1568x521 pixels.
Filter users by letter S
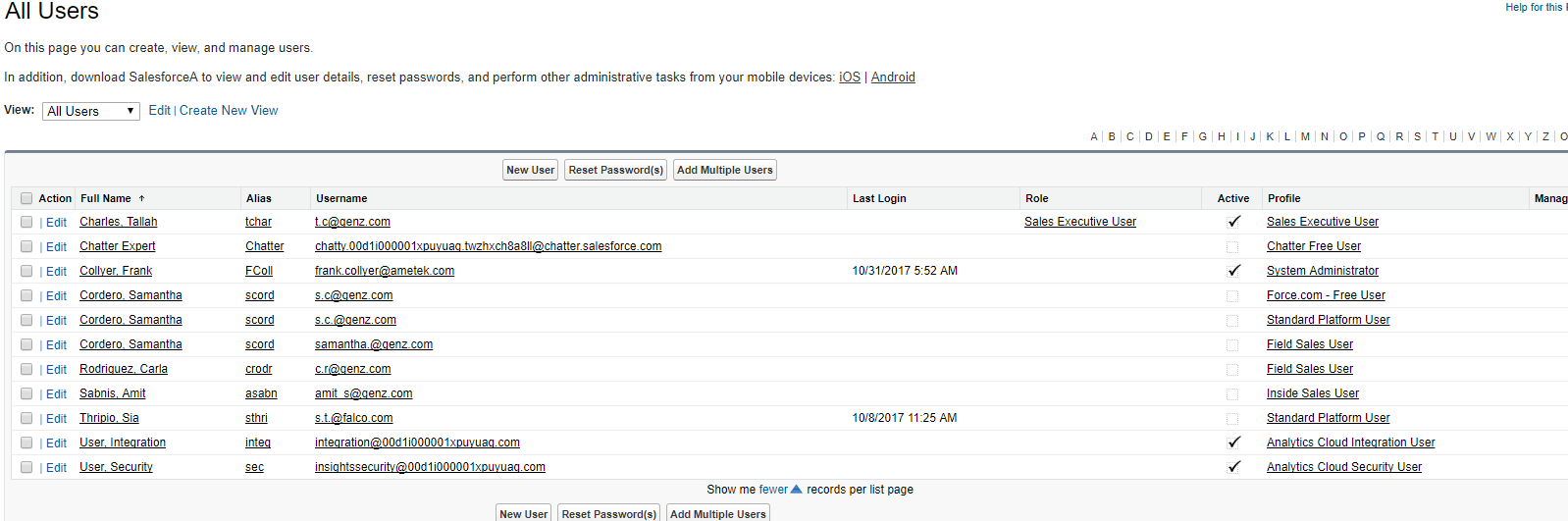[1417, 136]
